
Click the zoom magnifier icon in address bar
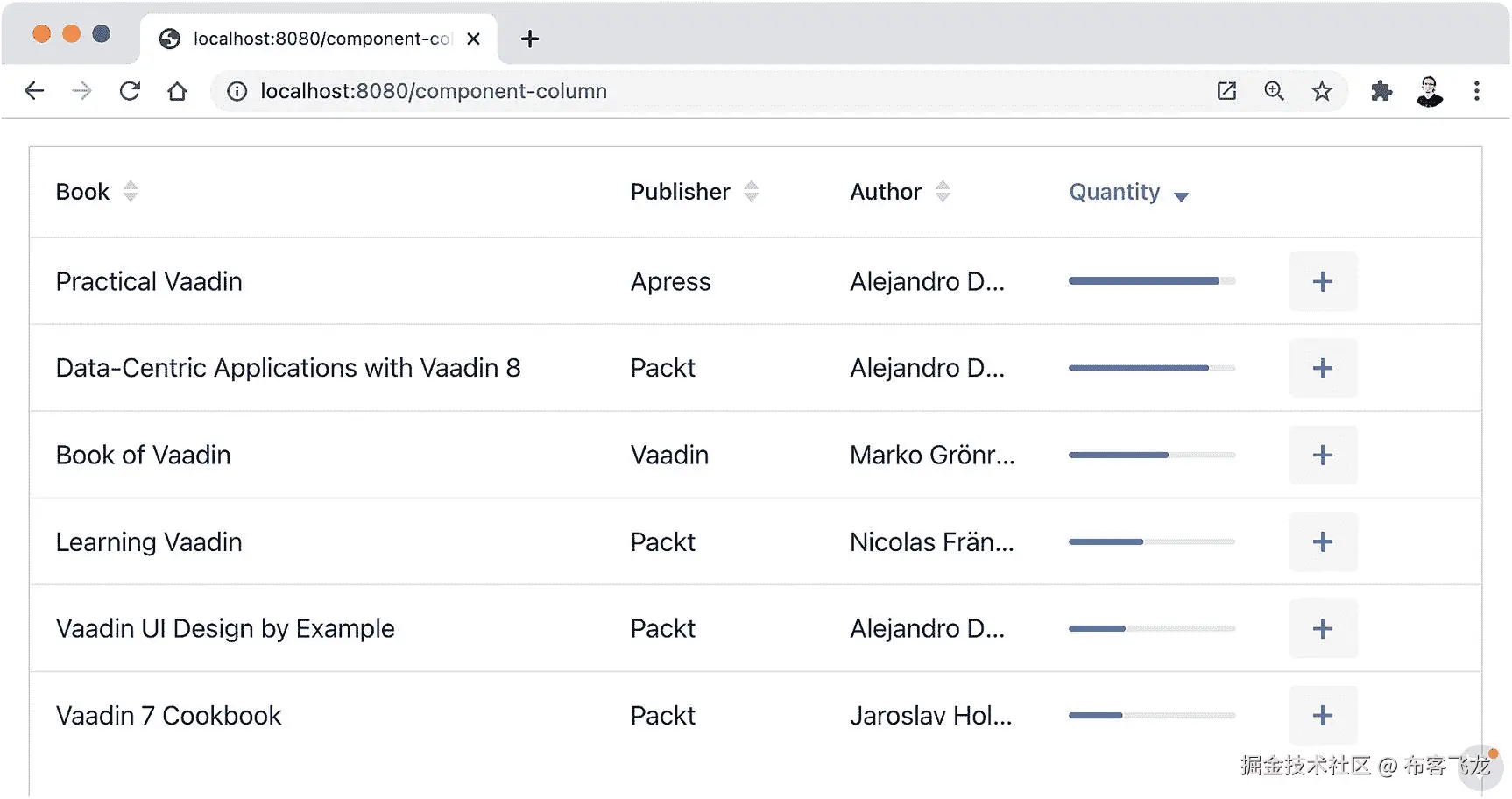(x=1274, y=91)
